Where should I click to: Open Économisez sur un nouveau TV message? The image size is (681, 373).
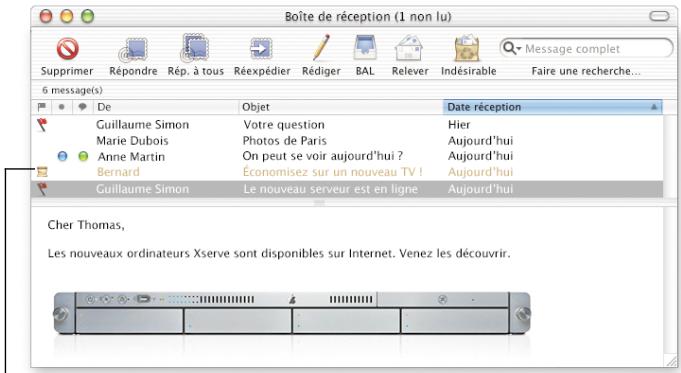coord(332,172)
